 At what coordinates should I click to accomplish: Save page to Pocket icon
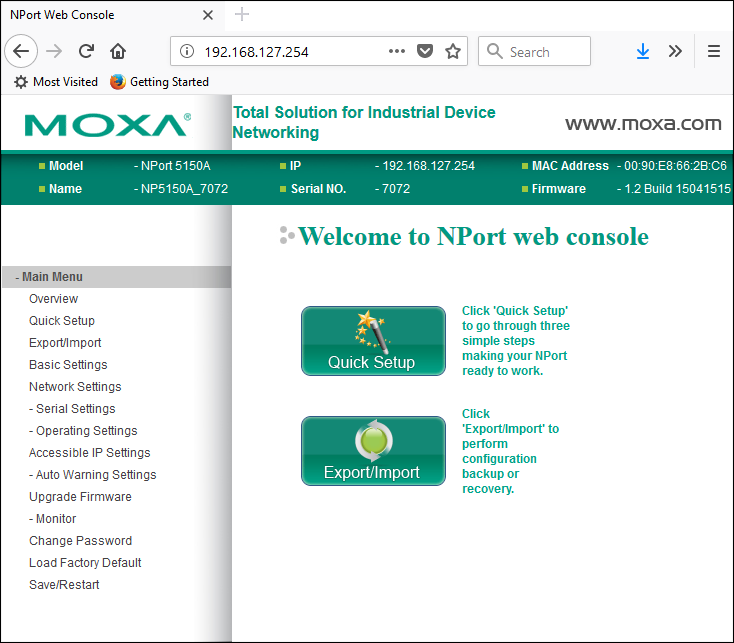coord(425,51)
